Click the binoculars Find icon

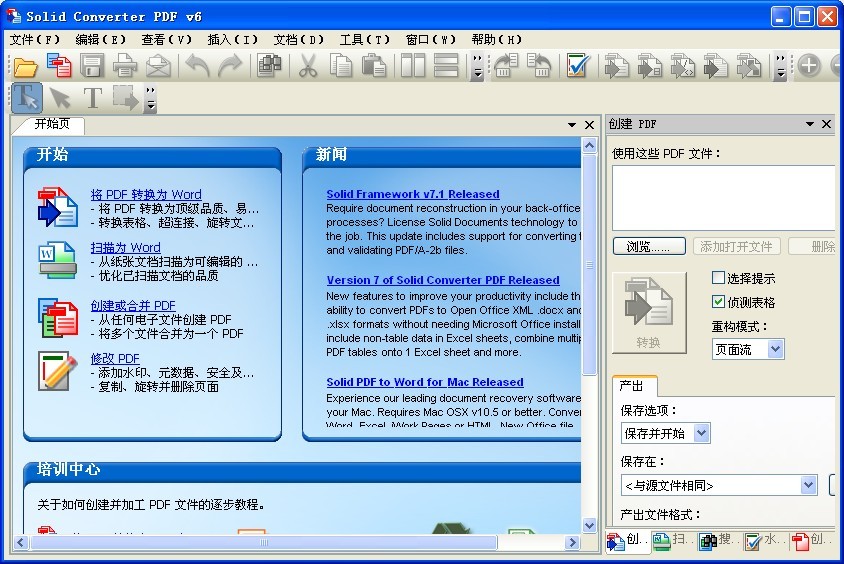point(268,67)
